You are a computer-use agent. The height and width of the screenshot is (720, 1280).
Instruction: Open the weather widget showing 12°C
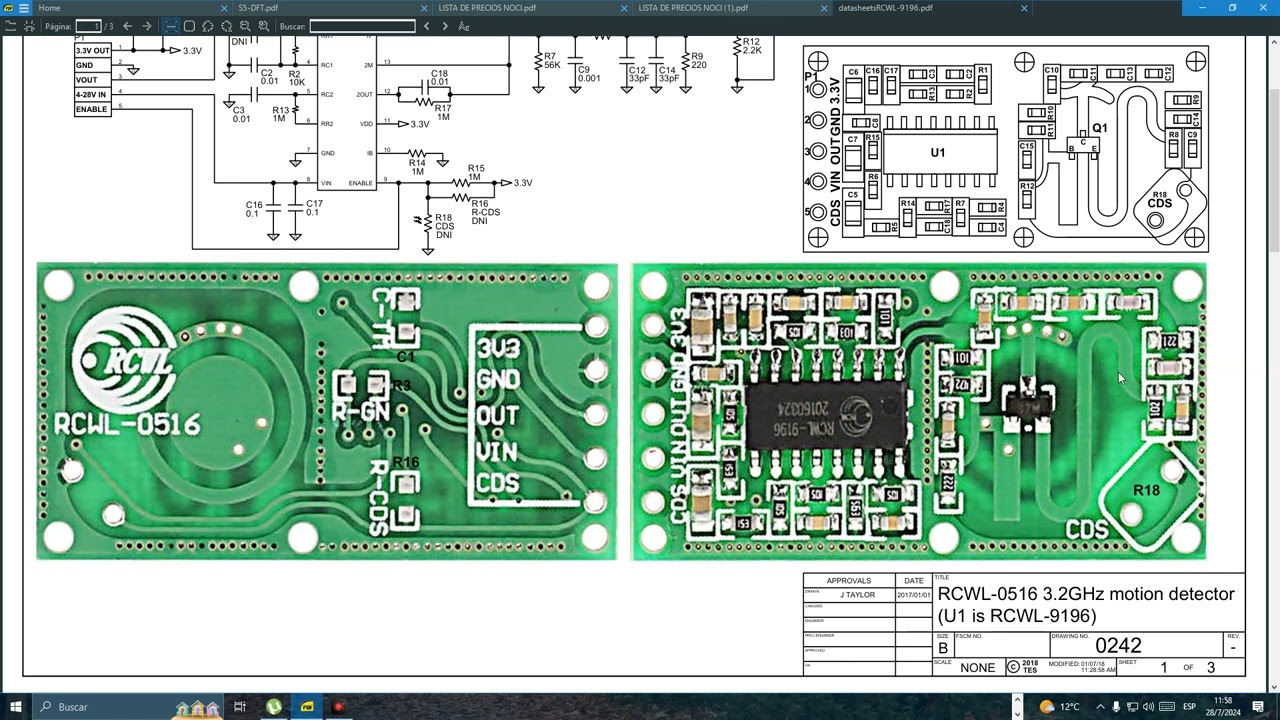point(1060,707)
